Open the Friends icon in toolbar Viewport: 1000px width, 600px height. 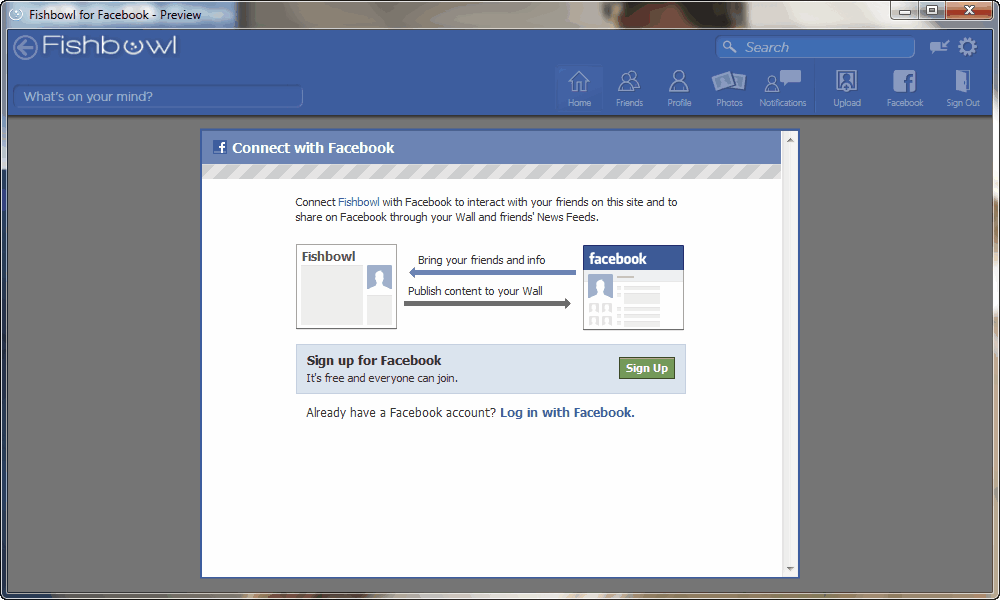click(629, 88)
